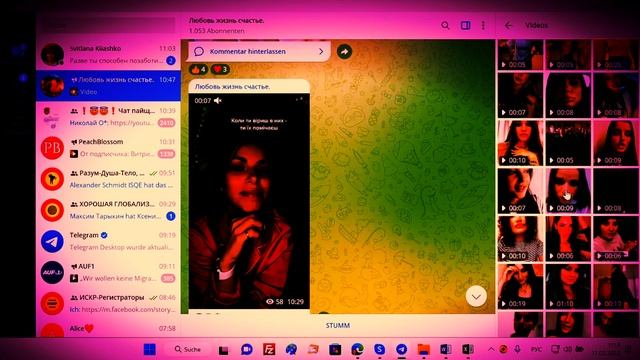Click the 1.053 Abonnenten subscriber count

(216, 31)
